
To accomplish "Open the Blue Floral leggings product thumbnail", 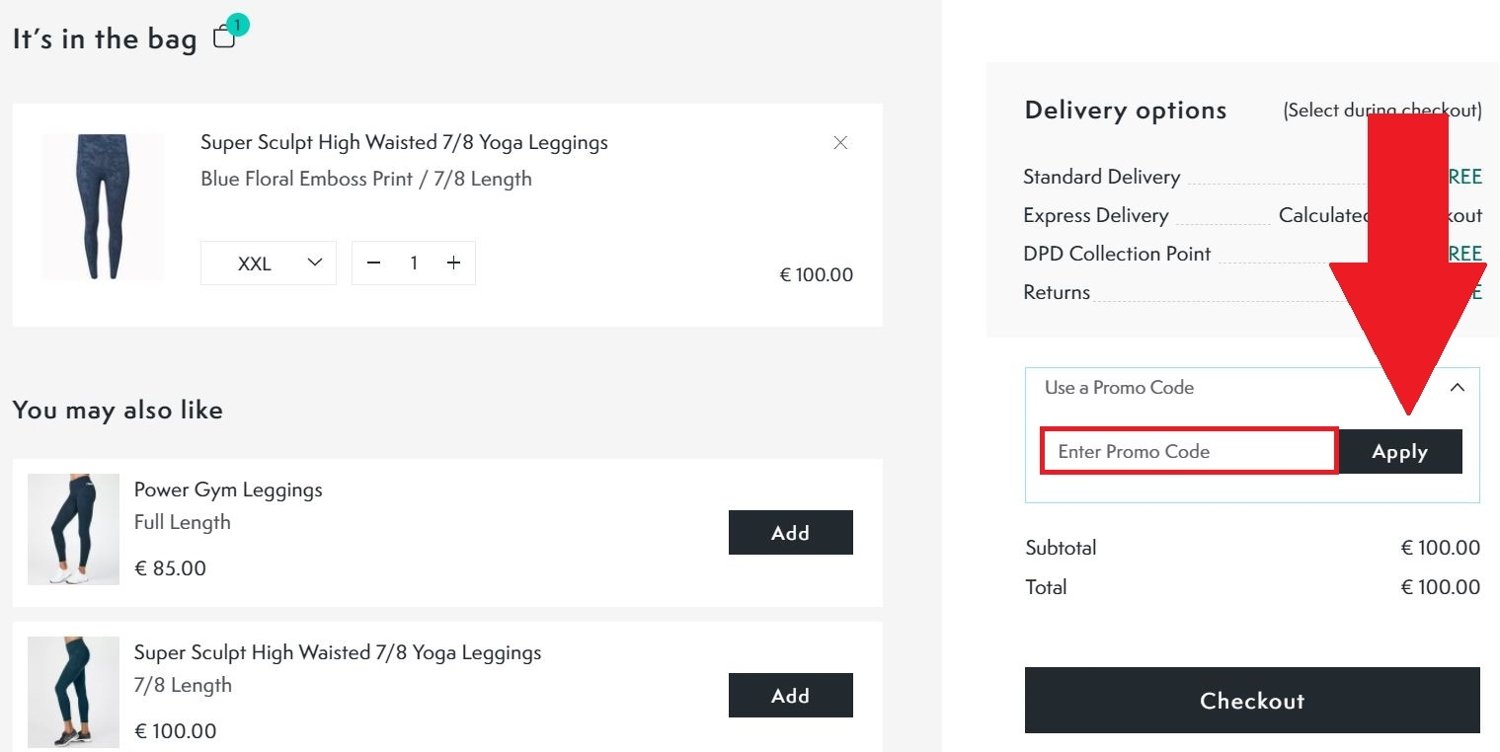I will (x=103, y=207).
